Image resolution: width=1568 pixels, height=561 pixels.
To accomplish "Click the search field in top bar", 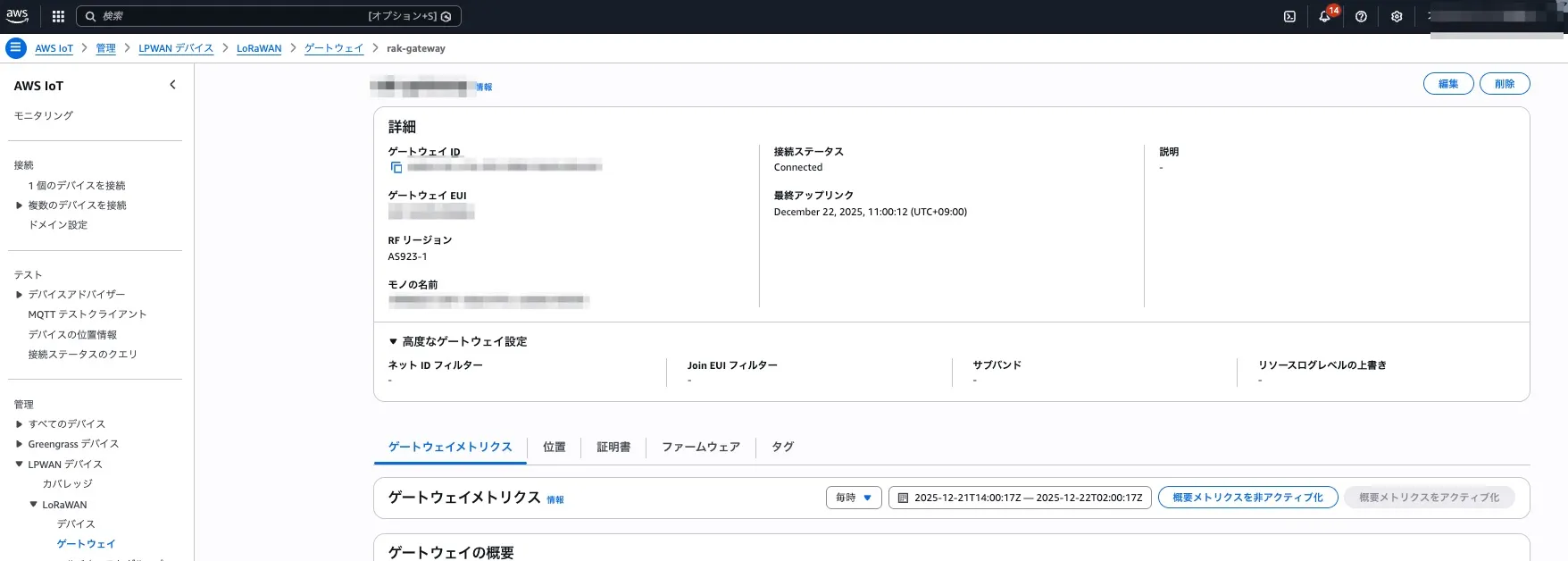I will tap(268, 16).
